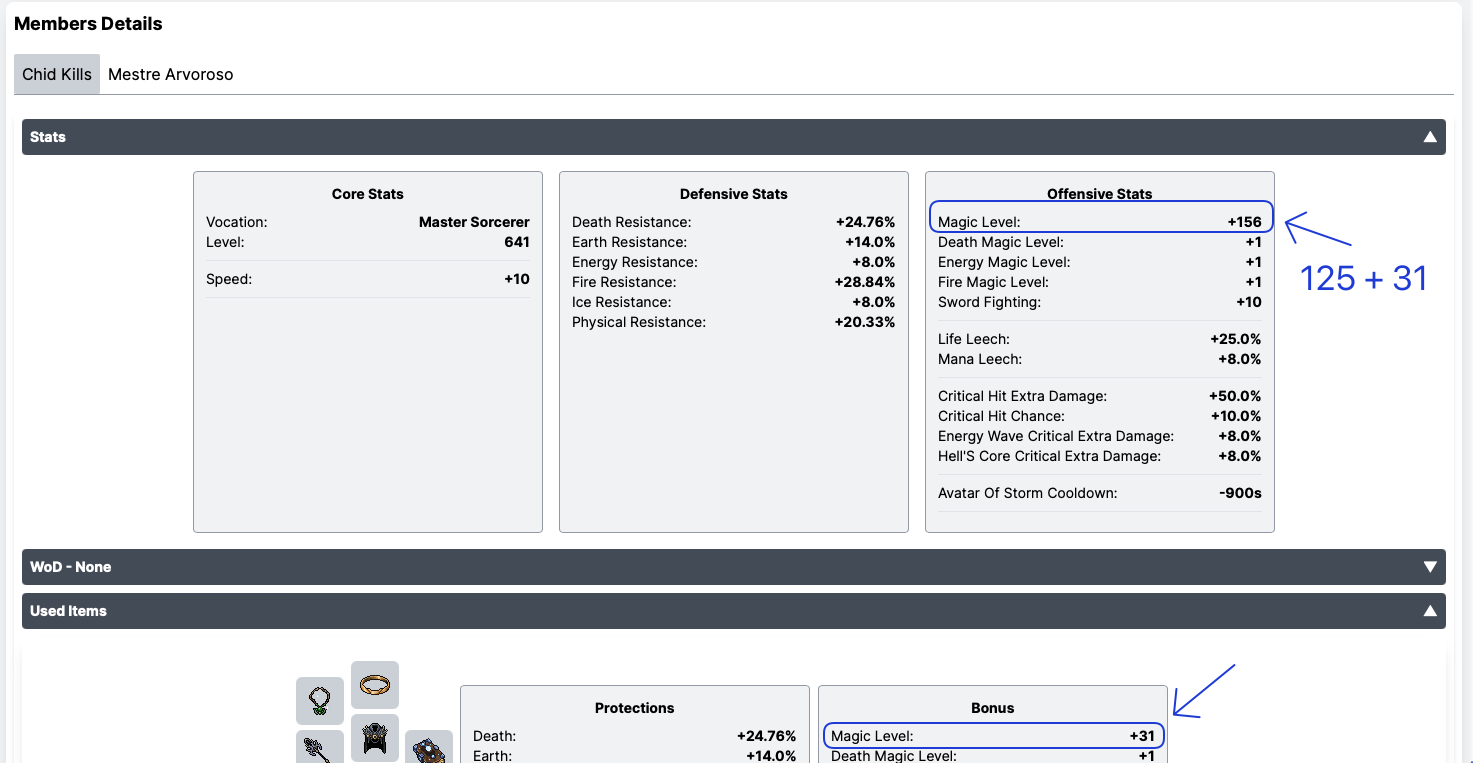
Task: Click the Members Details heading
Action: (x=88, y=24)
